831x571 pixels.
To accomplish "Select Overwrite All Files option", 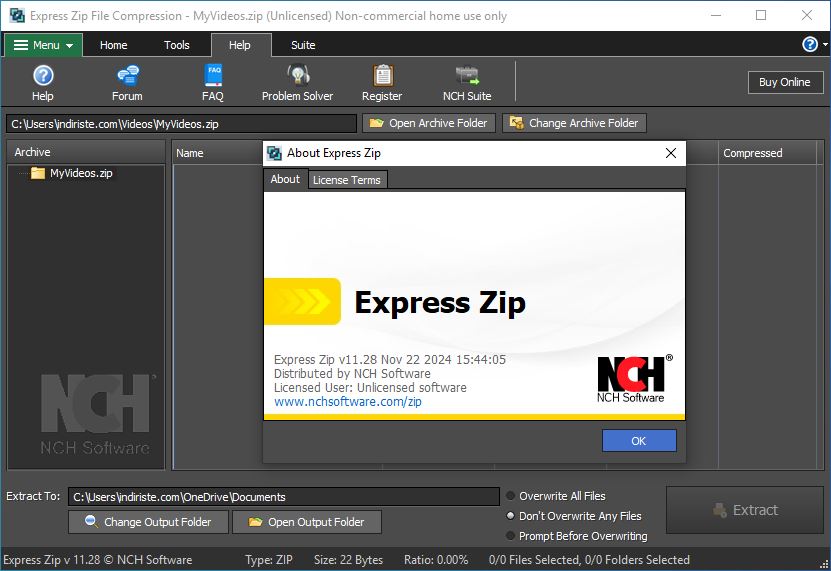I will point(556,496).
